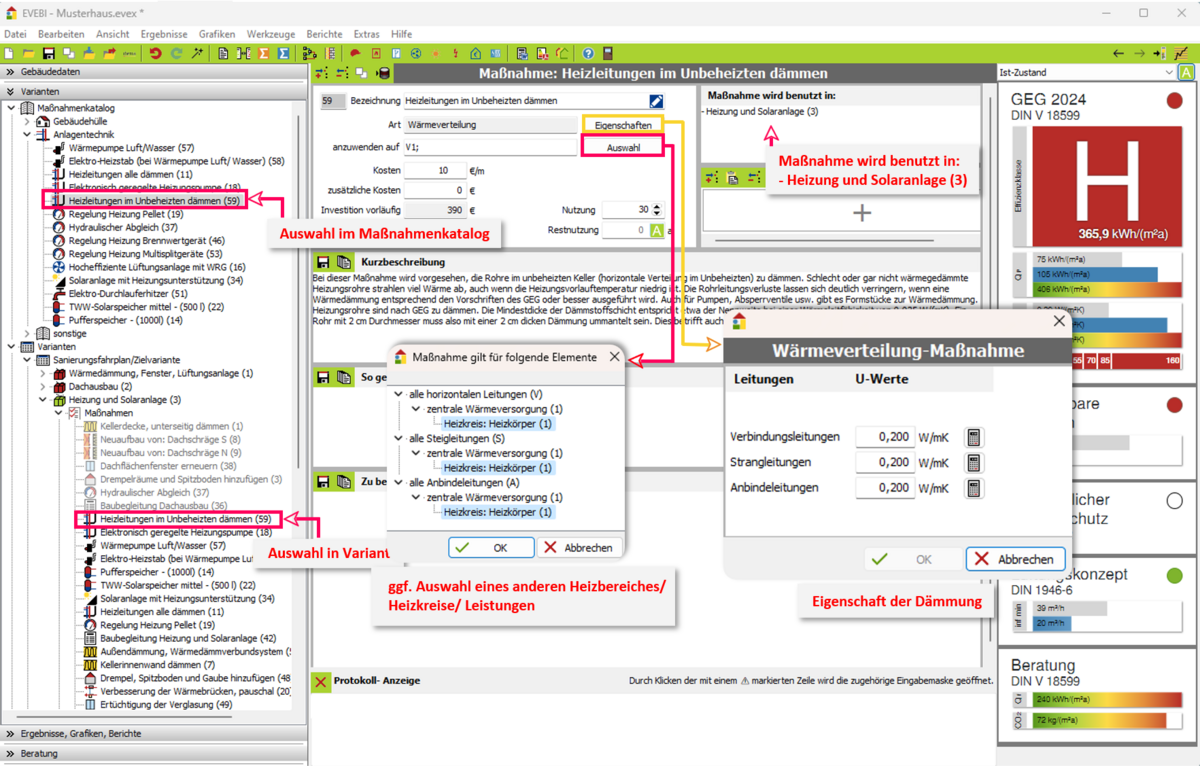The width and height of the screenshot is (1200, 766).
Task: Click the new file icon in toolbar
Action: point(9,53)
